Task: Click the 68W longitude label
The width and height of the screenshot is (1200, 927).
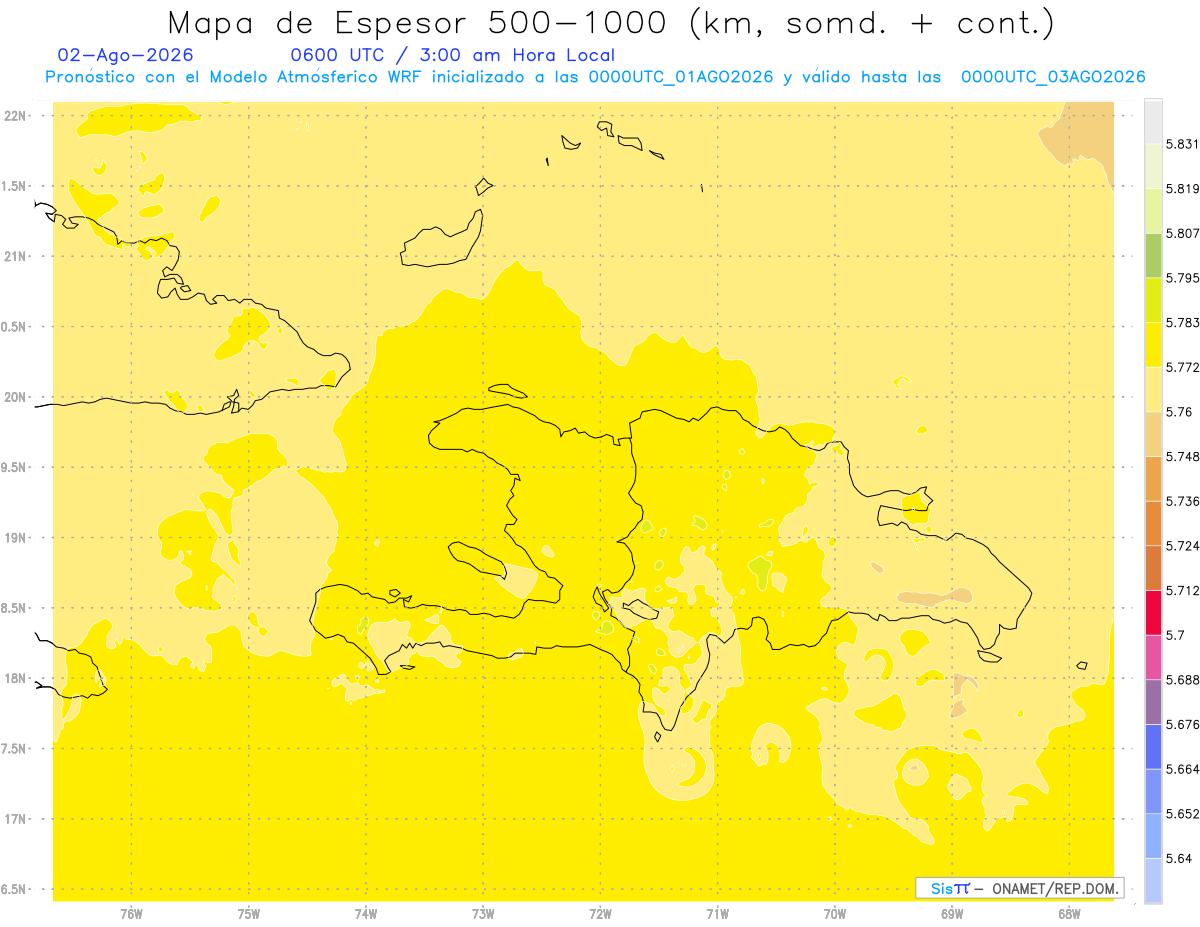Action: [x=1069, y=914]
